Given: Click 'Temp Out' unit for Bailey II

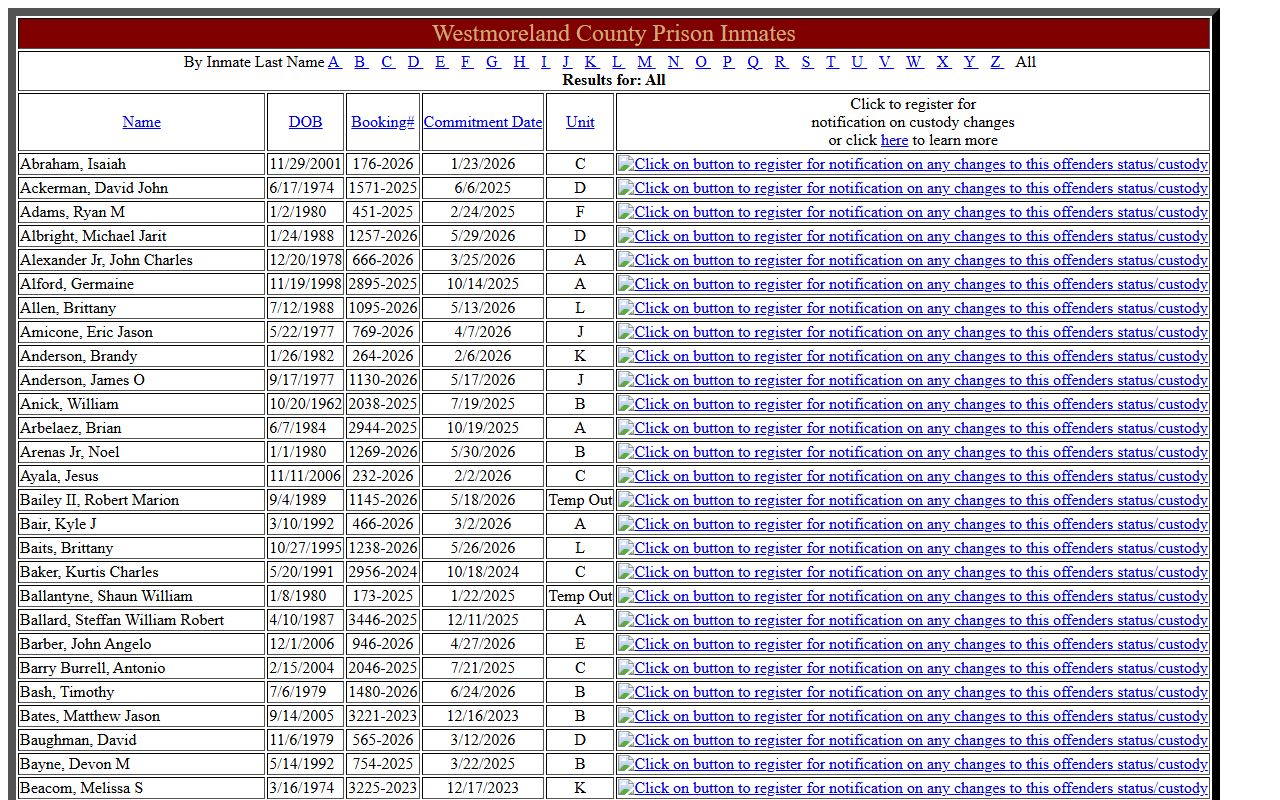Looking at the screenshot, I should [x=580, y=500].
